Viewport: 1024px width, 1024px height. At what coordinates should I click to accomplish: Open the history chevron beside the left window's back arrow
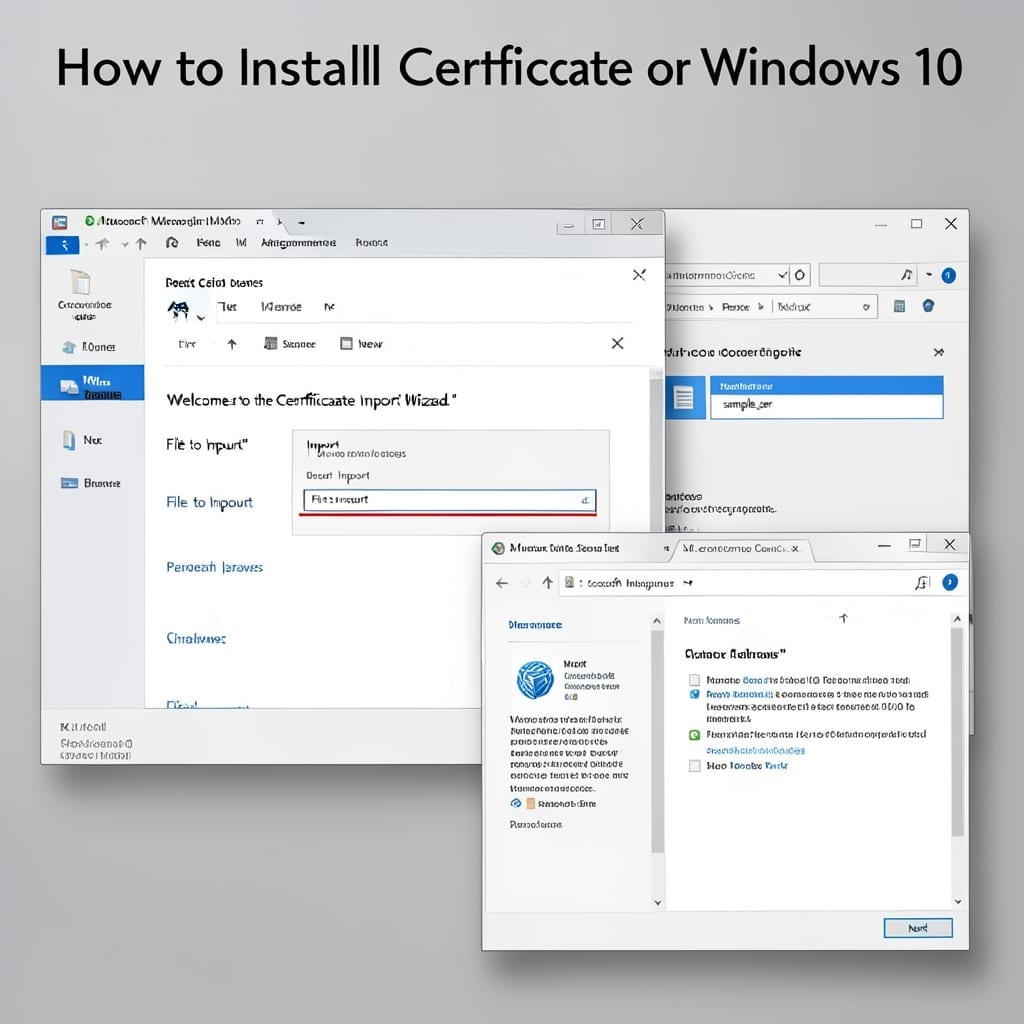pos(125,245)
